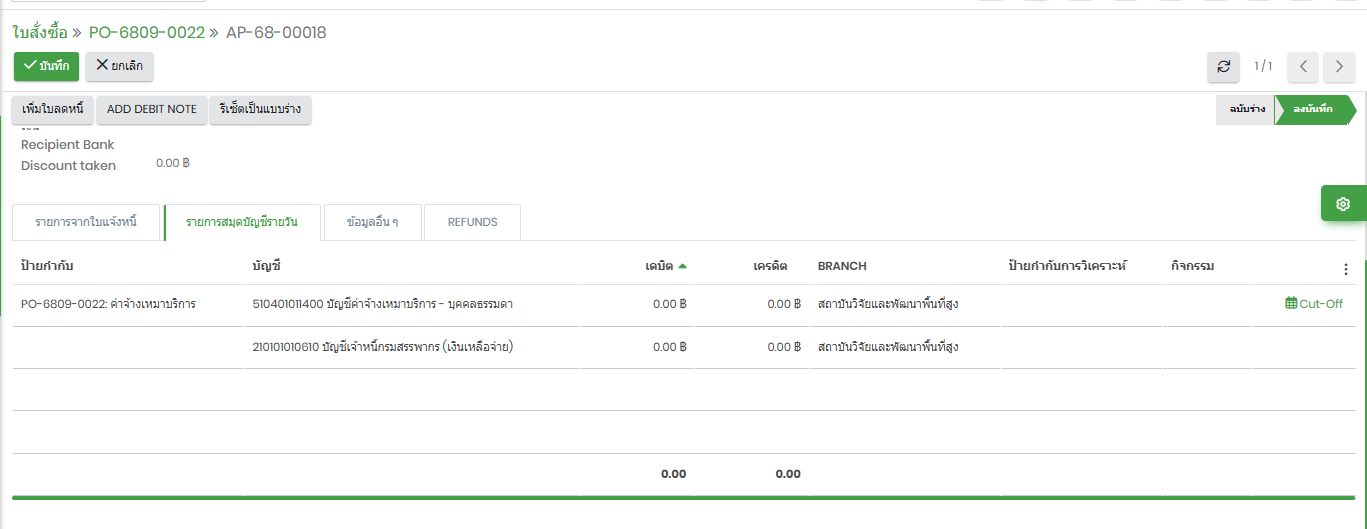
Task: Go to ใบสั่งซื้อ breadcrumb
Action: (40, 33)
